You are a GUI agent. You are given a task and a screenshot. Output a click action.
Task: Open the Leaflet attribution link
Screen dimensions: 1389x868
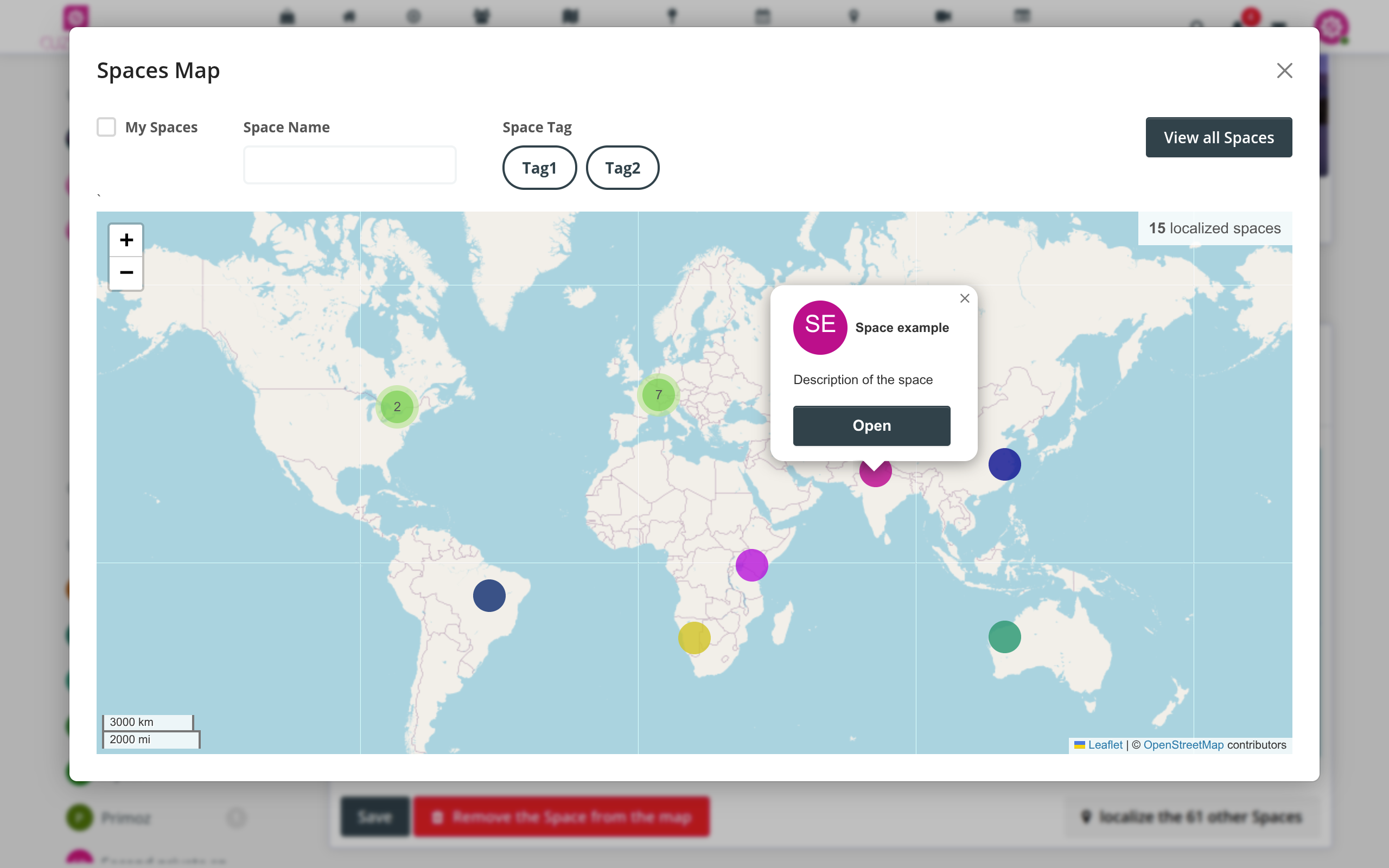tap(1105, 744)
